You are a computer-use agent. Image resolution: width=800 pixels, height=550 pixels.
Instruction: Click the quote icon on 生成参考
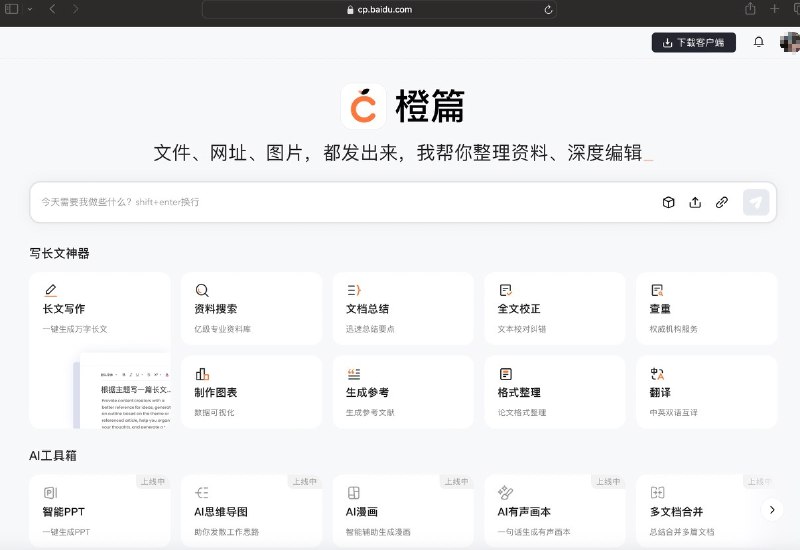[x=354, y=374]
